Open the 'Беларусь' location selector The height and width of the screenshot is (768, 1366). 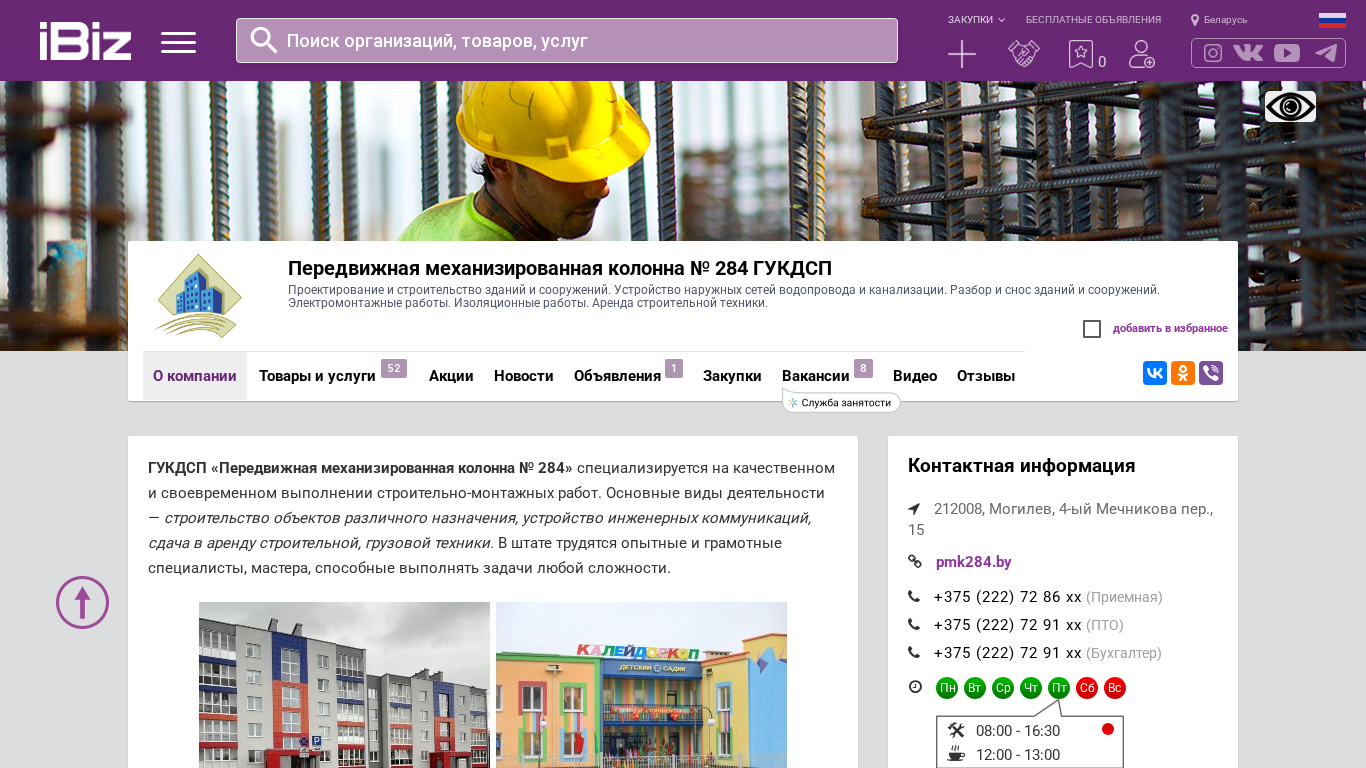(1219, 20)
